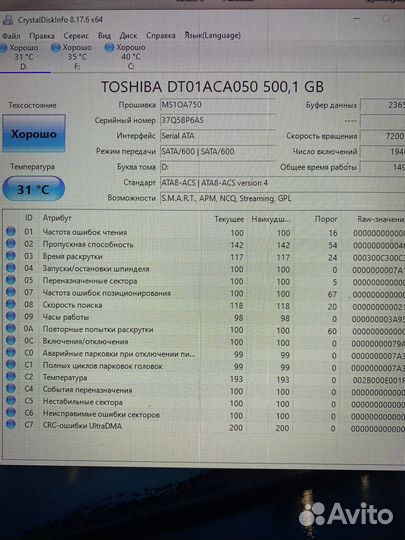Screen dimensions: 405x540
Task: Click threshold 67 in the Порог column
Action: [332, 294]
